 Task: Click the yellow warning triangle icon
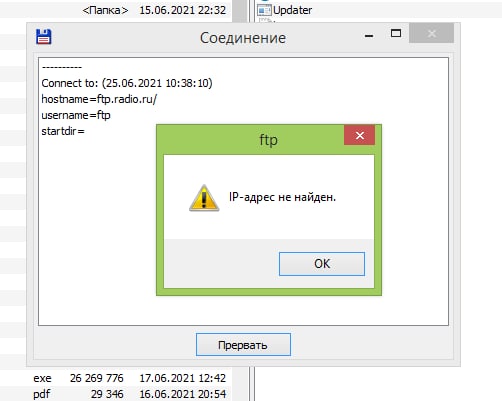[204, 198]
